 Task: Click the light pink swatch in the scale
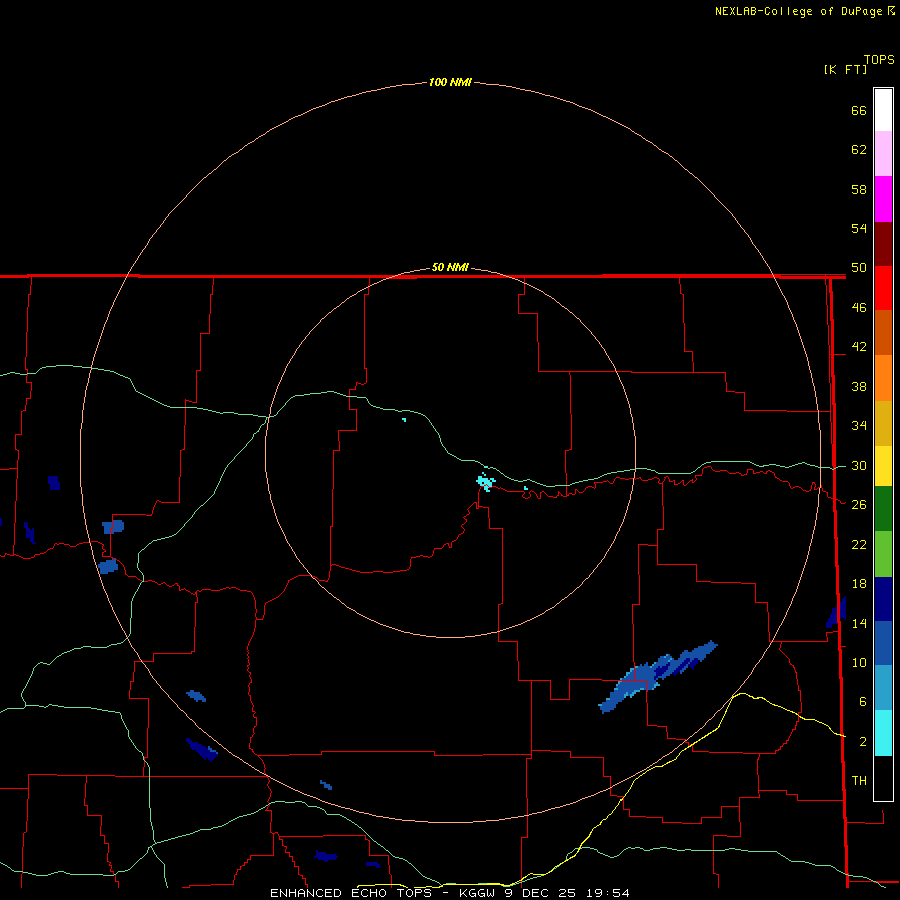[x=883, y=154]
